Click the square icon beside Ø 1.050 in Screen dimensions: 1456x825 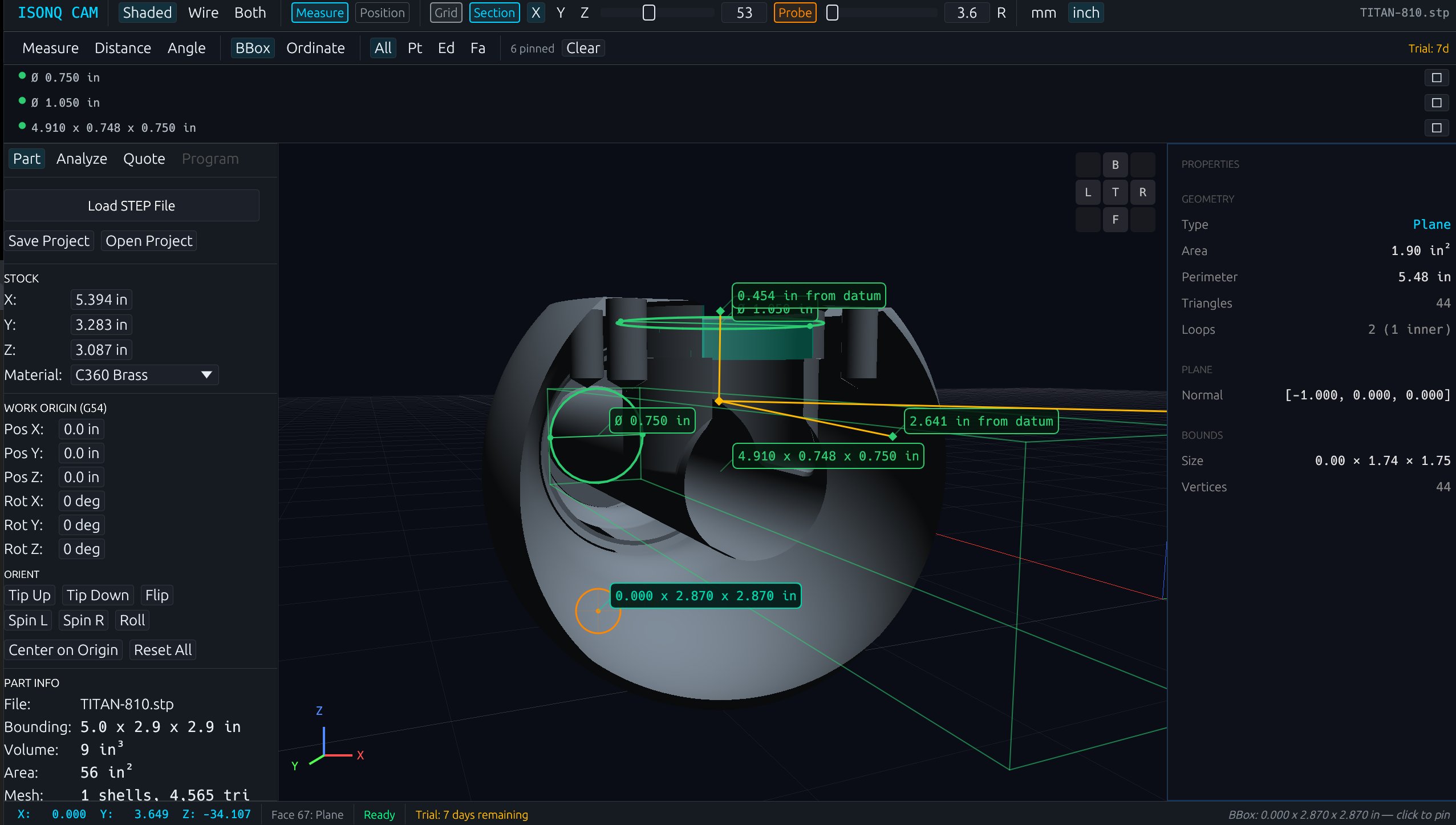click(1436, 103)
